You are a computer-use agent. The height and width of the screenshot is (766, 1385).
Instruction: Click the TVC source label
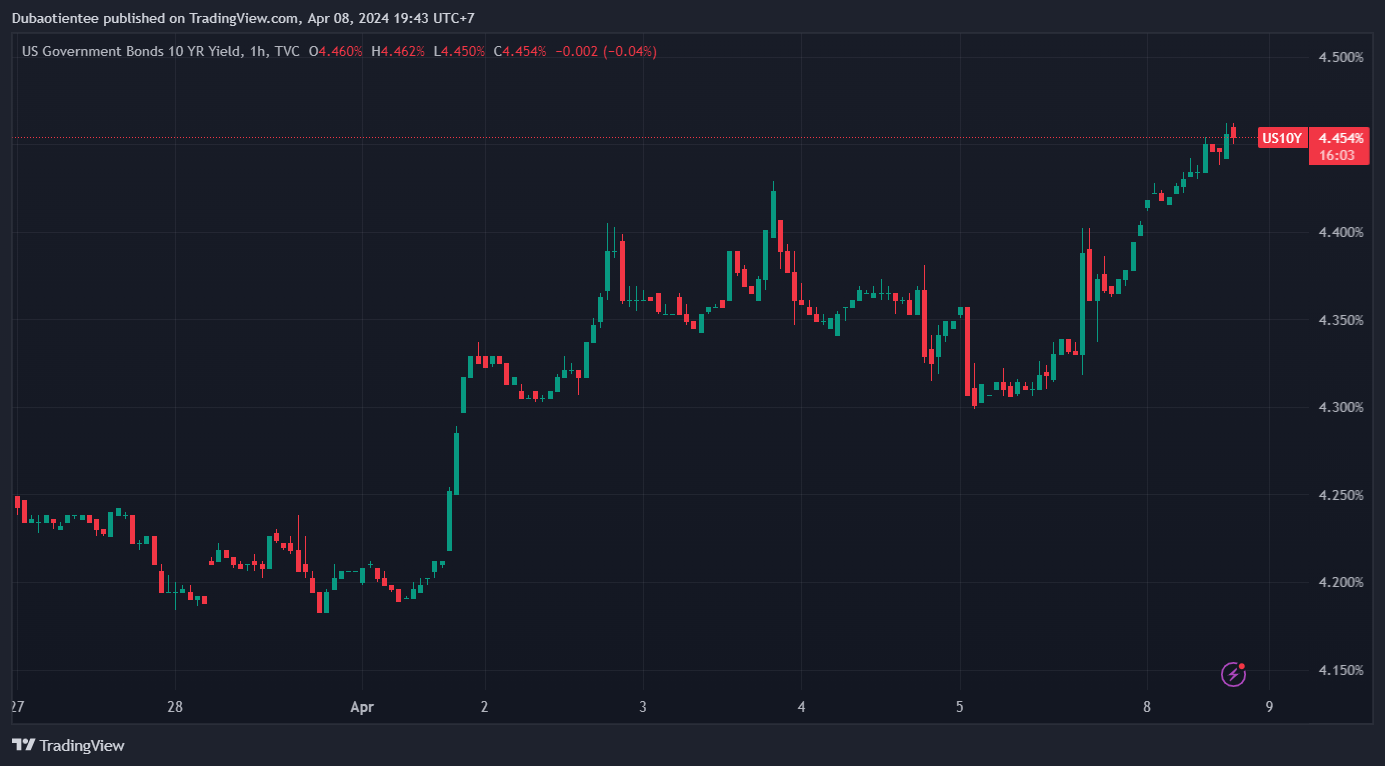pyautogui.click(x=286, y=51)
